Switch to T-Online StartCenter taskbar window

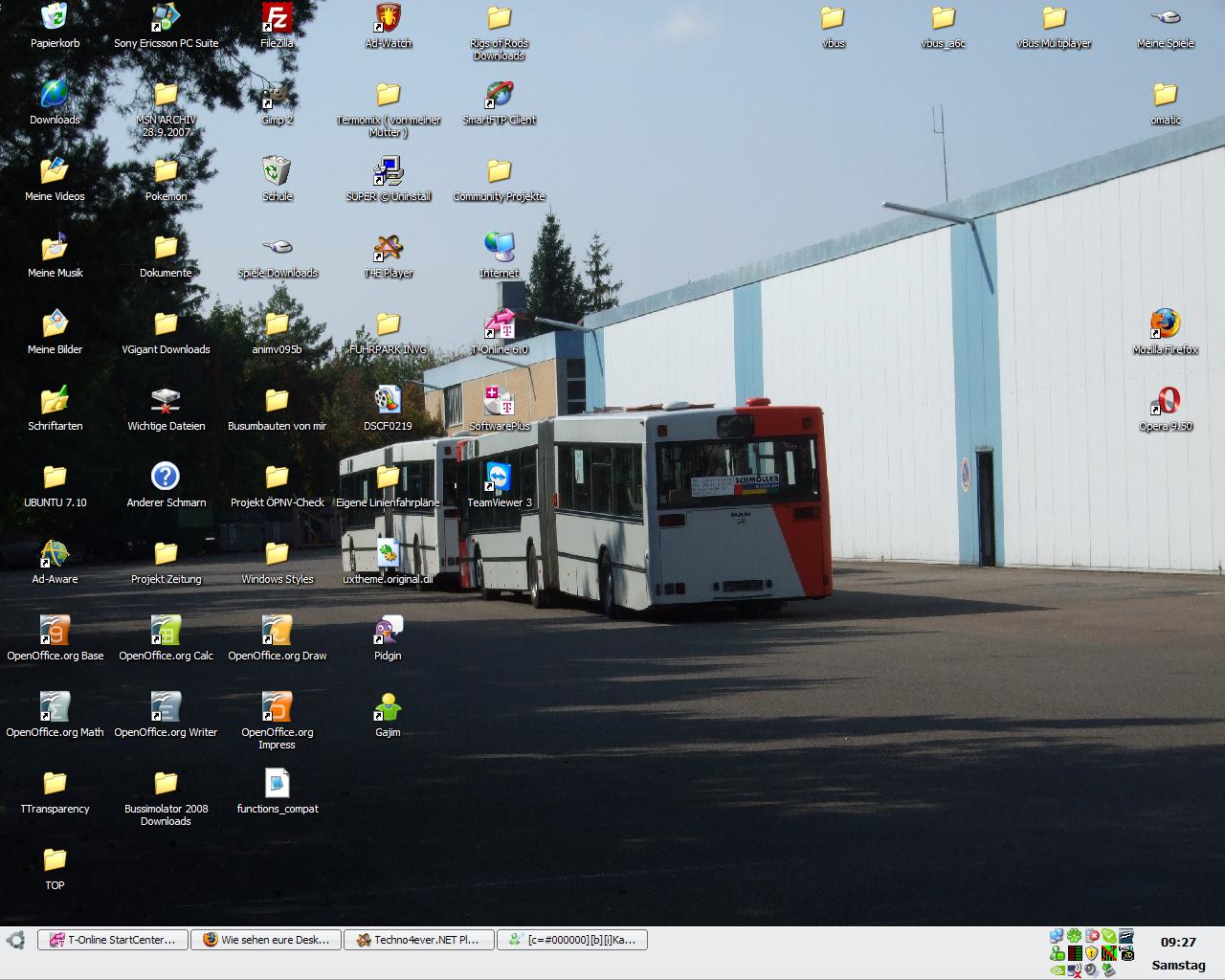(112, 940)
